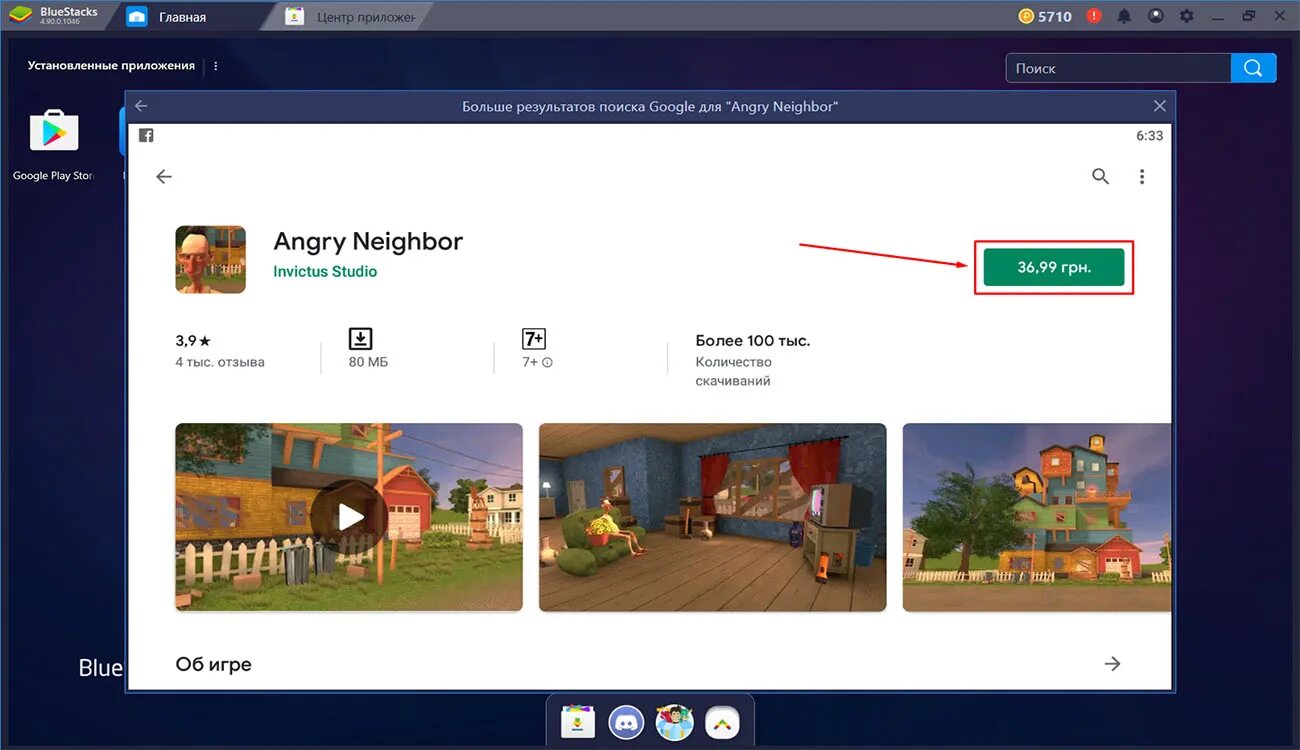Open search within the Play Store page
This screenshot has width=1300, height=750.
point(1100,176)
